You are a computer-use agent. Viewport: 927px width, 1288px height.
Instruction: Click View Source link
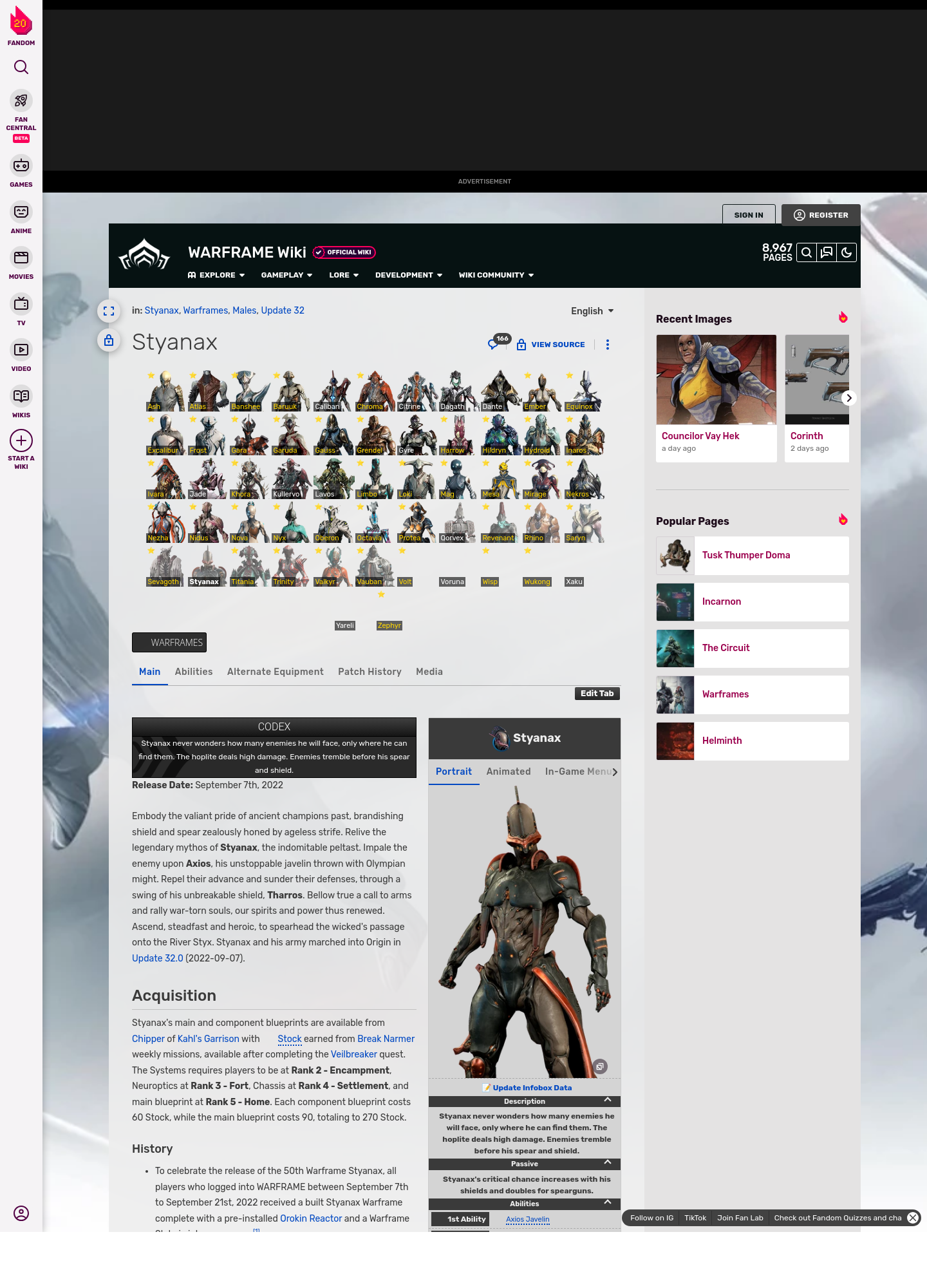point(550,345)
